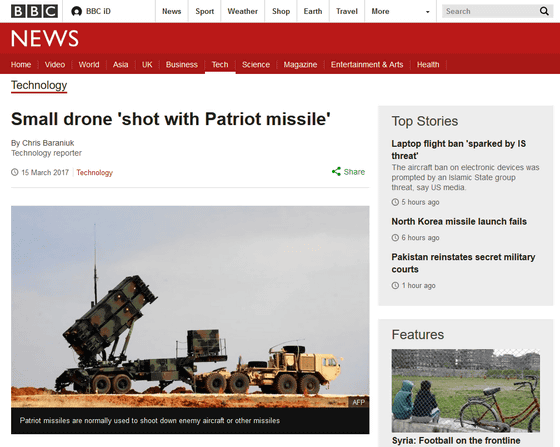560x447 pixels.
Task: Click the green Share icon
Action: coord(336,172)
